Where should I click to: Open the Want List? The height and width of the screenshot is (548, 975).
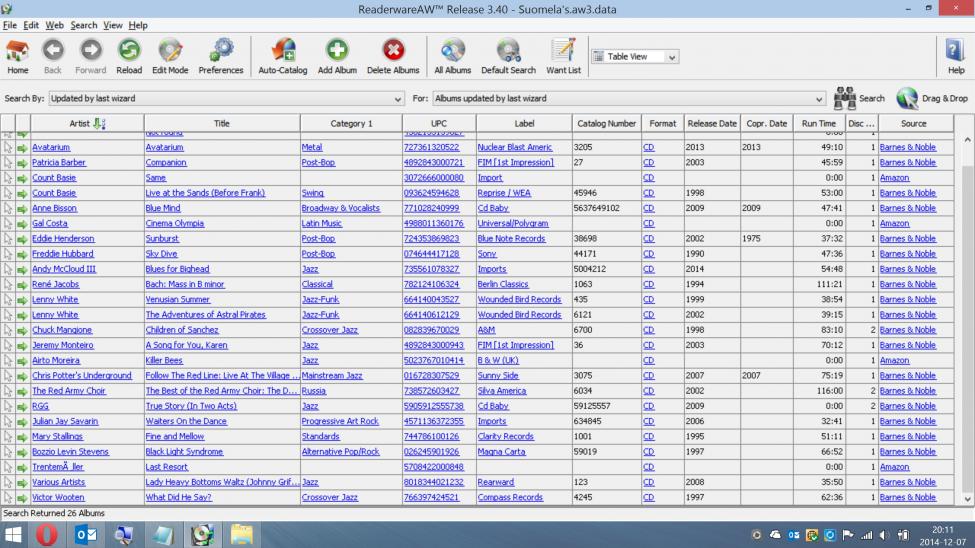click(x=563, y=55)
